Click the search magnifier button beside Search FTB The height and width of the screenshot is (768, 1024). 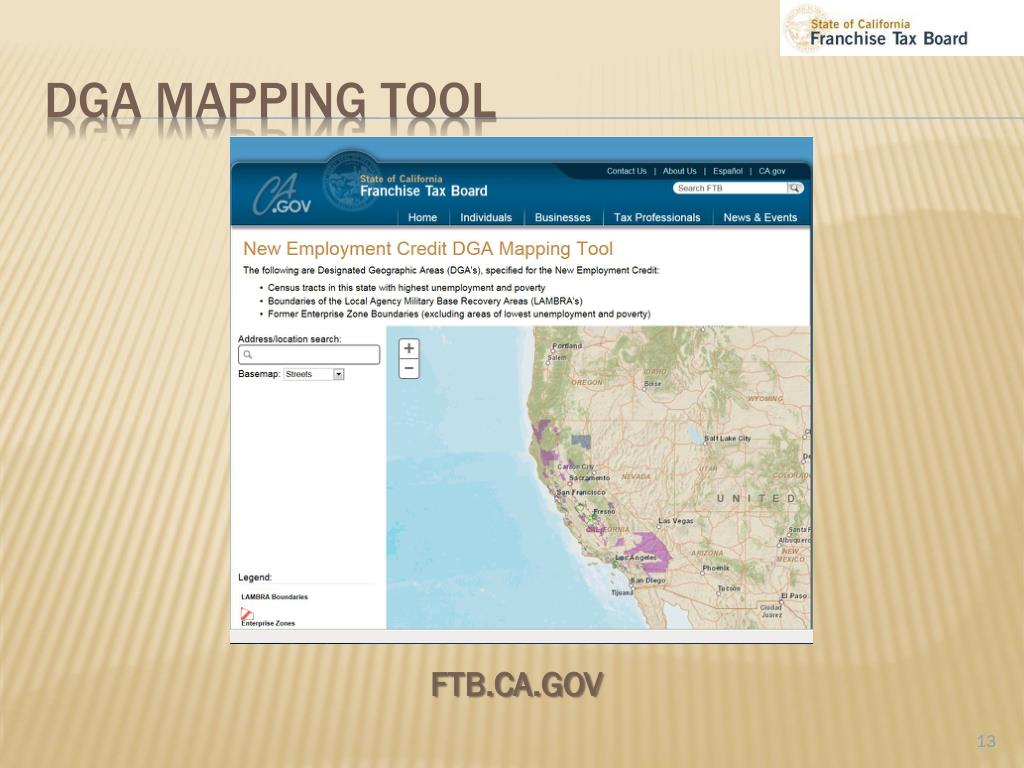[795, 188]
